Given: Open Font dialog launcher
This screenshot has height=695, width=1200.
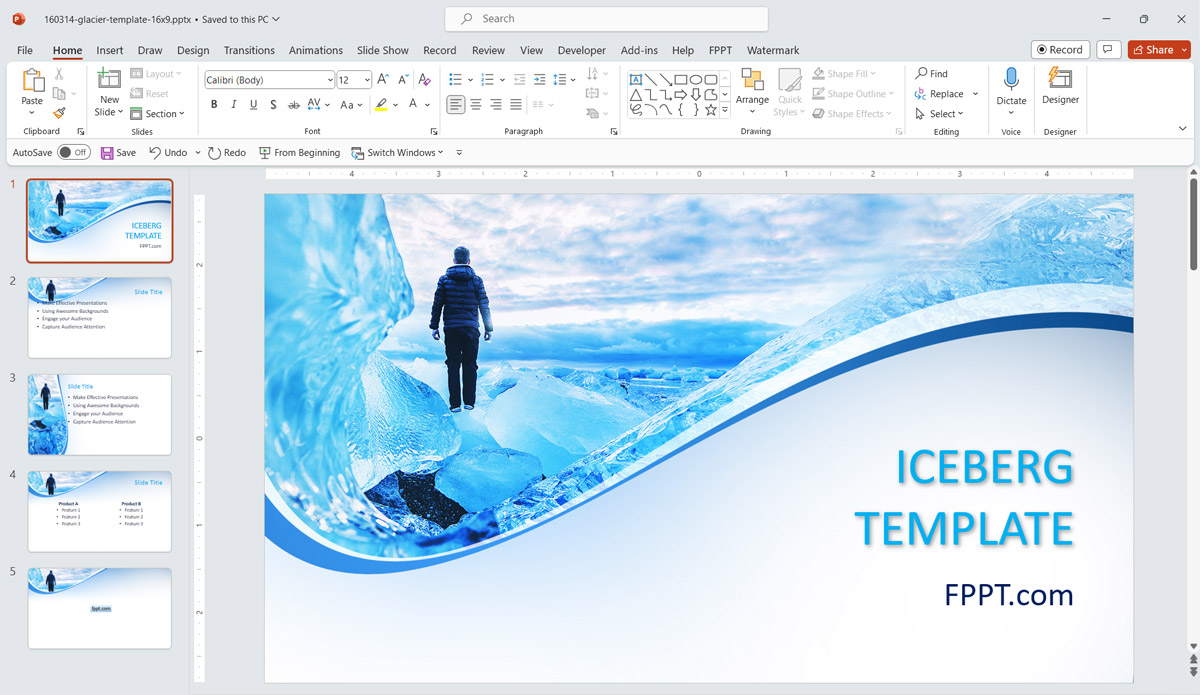Looking at the screenshot, I should coord(434,131).
